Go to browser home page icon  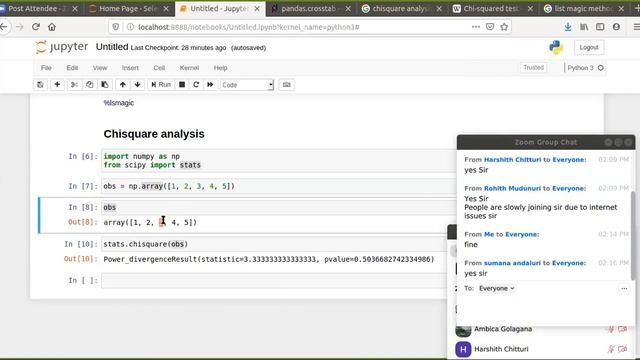(52, 27)
